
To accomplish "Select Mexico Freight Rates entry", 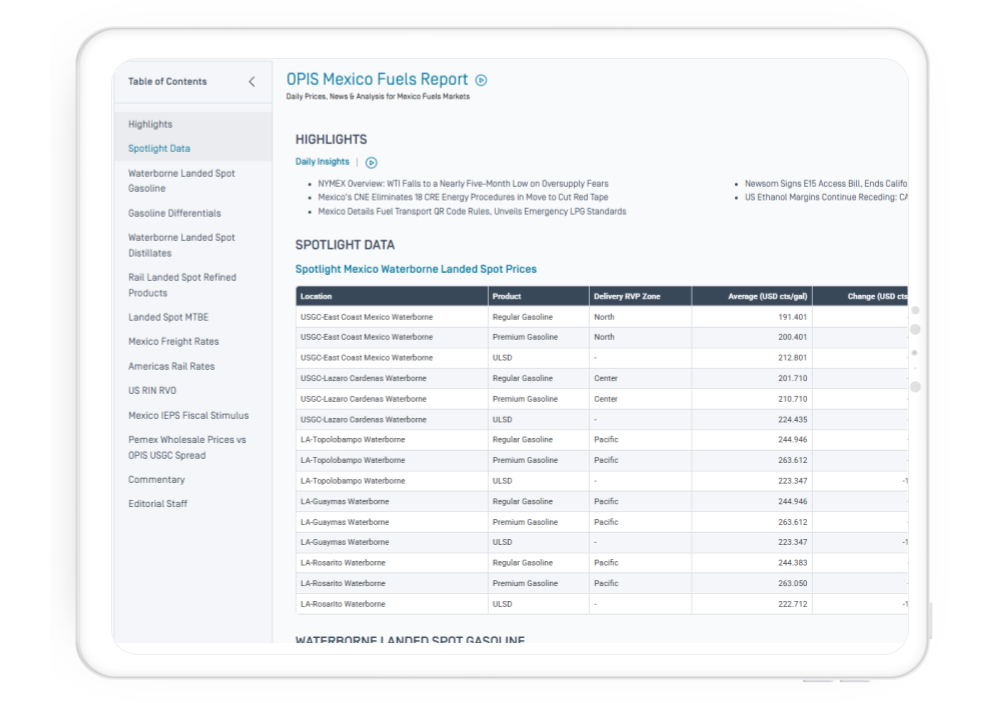I will coord(173,342).
